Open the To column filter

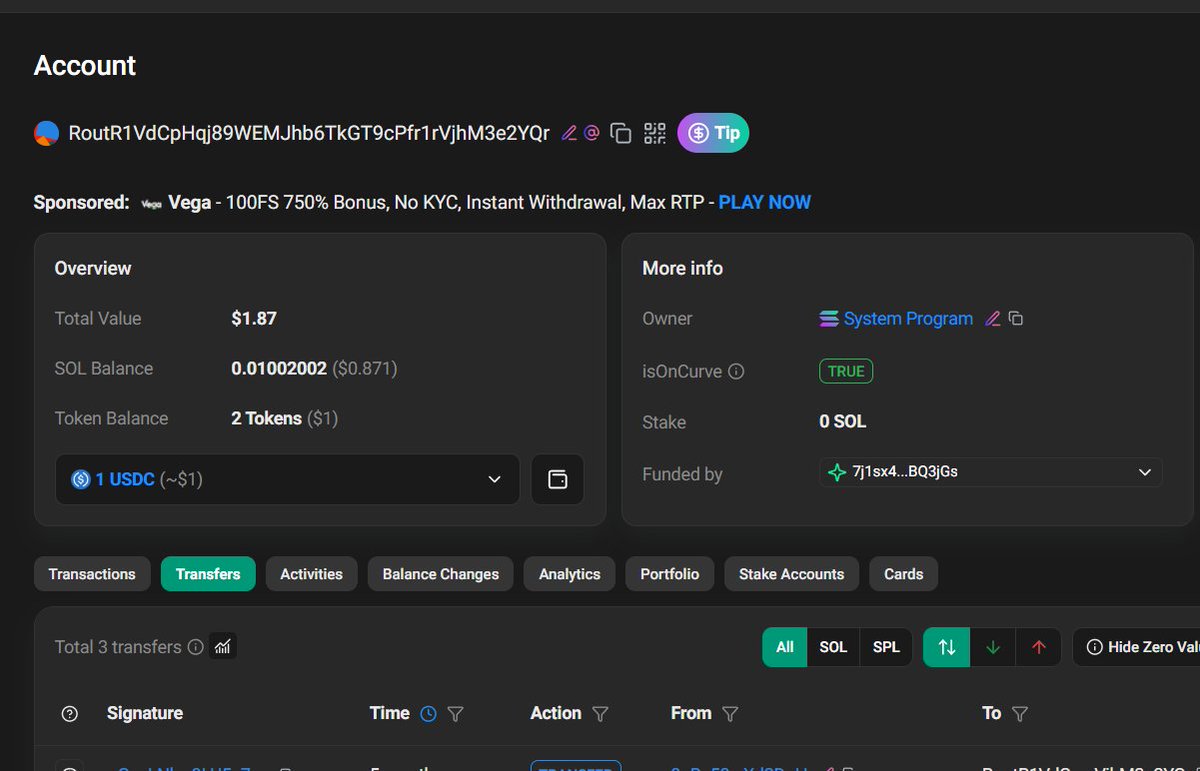point(1020,714)
